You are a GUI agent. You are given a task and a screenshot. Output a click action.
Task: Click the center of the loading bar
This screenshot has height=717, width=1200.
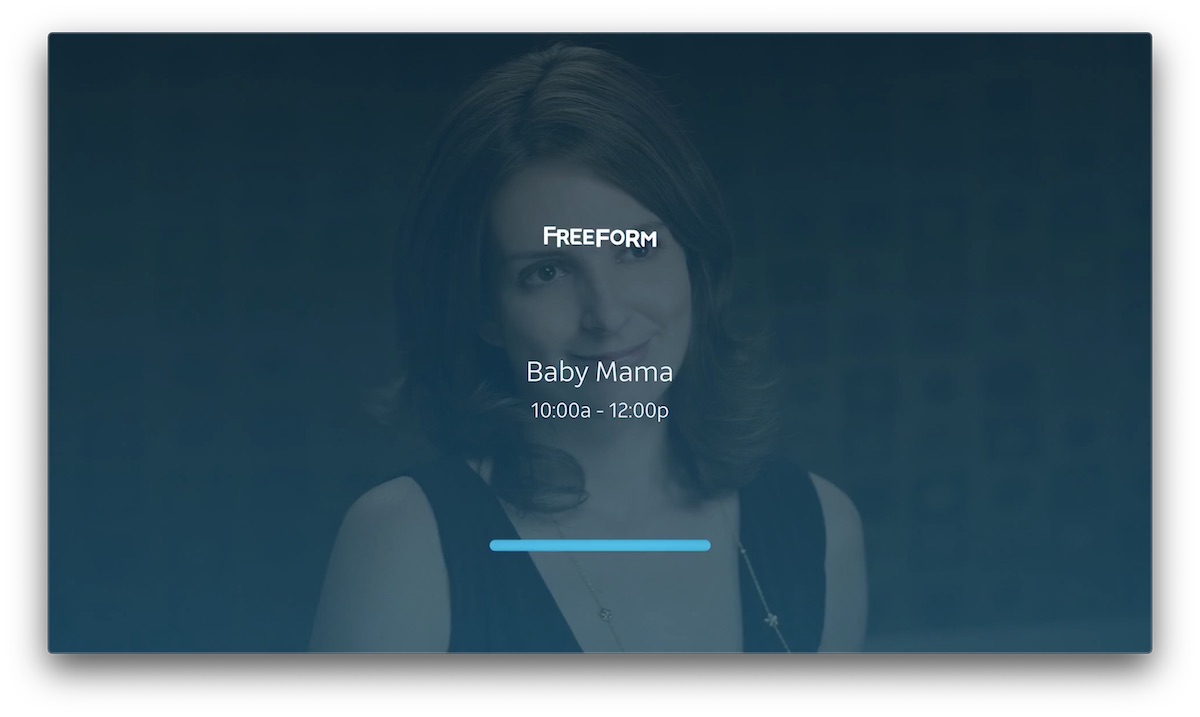pos(600,545)
